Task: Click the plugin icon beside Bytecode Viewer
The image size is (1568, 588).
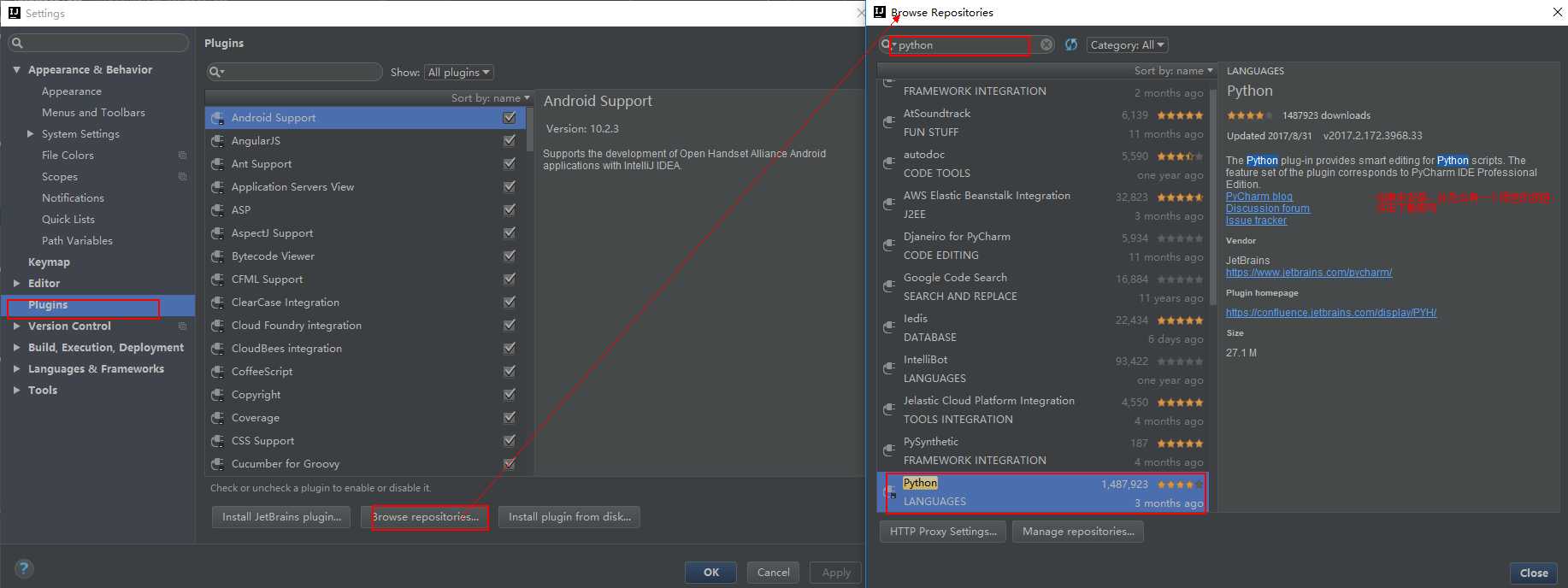Action: click(217, 256)
